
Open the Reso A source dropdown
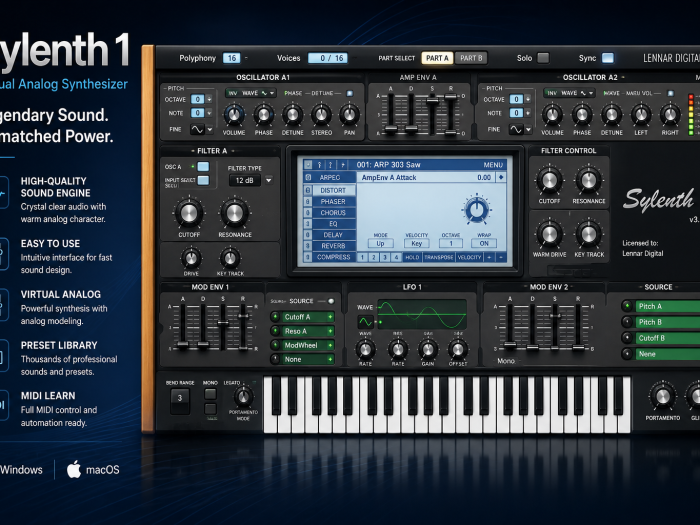[x=330, y=331]
